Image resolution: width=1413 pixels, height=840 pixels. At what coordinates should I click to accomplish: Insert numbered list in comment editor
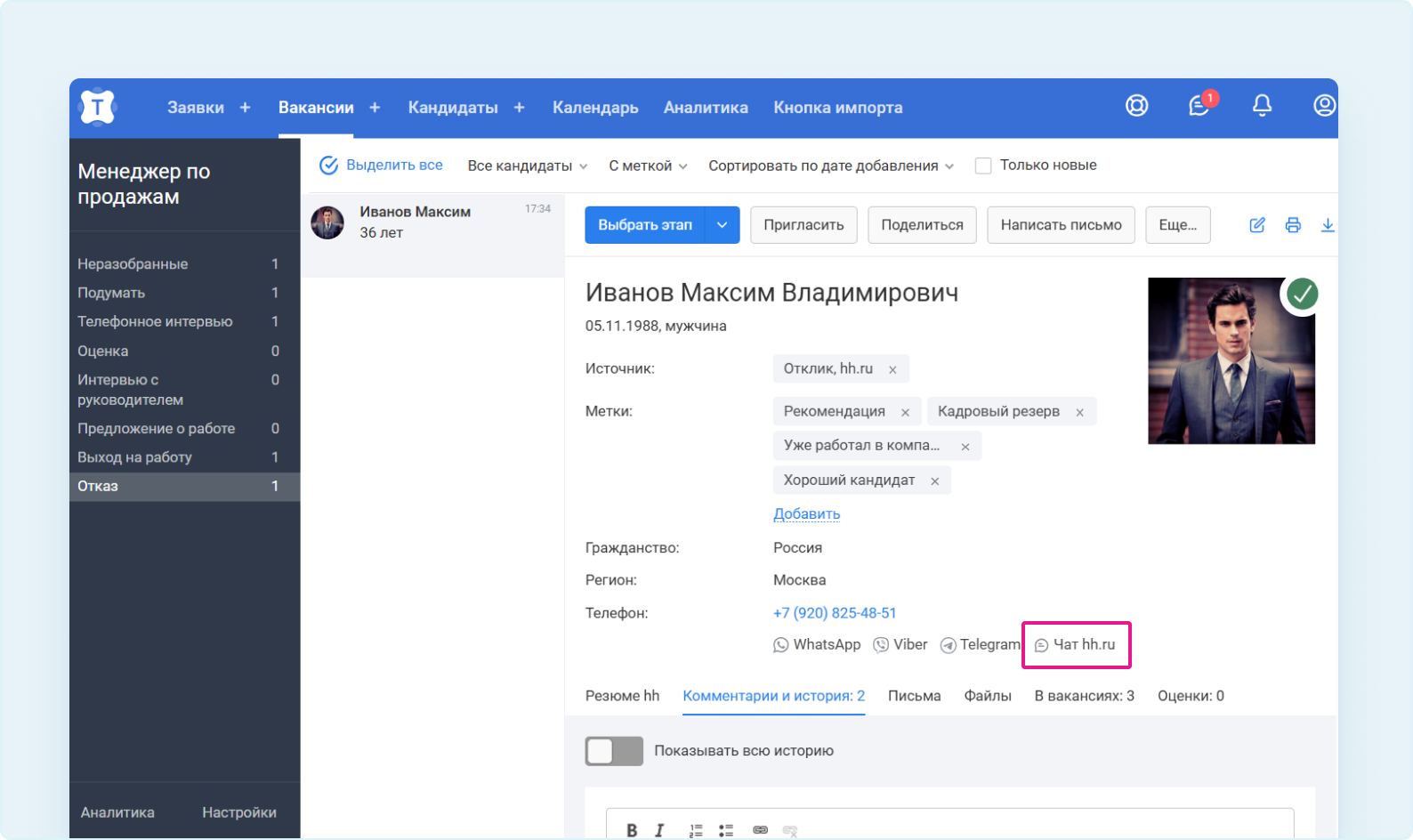click(696, 830)
